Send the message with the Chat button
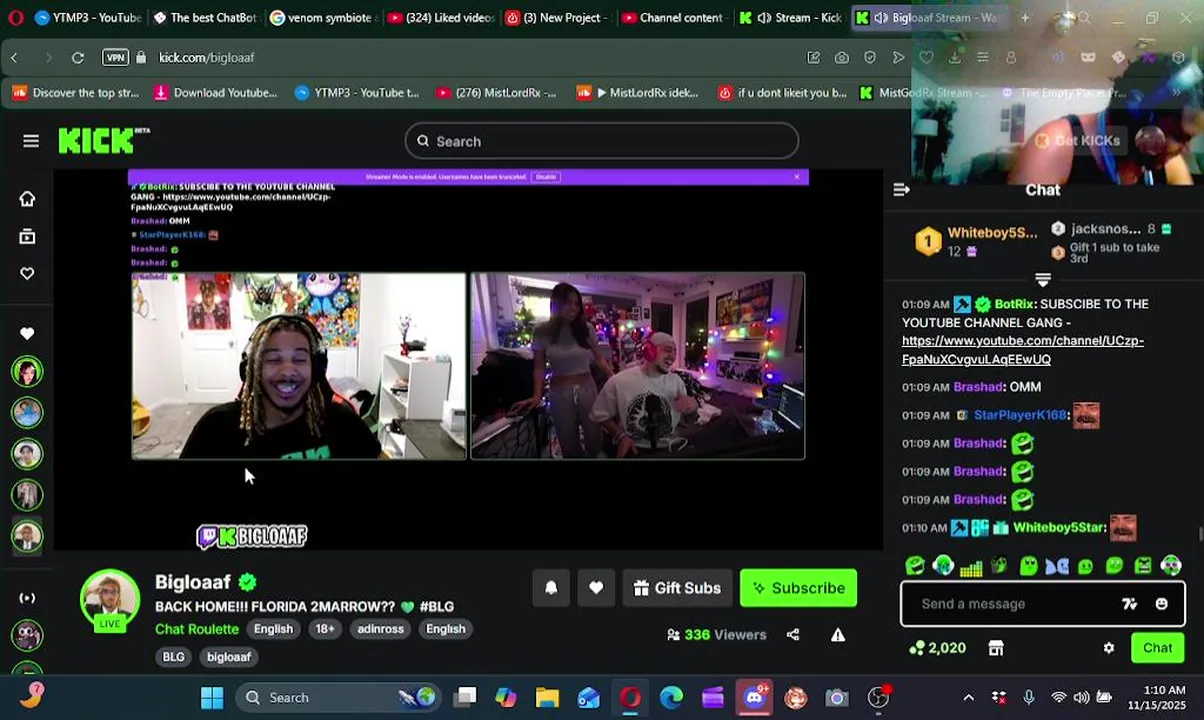 pos(1157,648)
